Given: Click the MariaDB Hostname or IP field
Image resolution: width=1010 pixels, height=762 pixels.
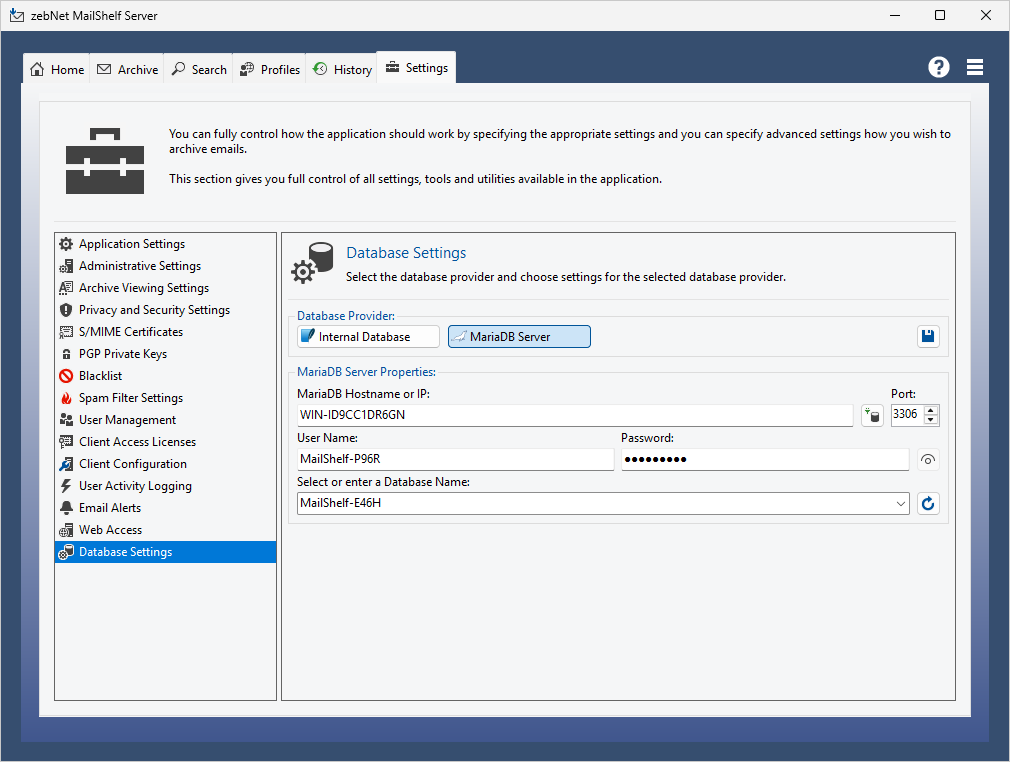Looking at the screenshot, I should pos(575,415).
